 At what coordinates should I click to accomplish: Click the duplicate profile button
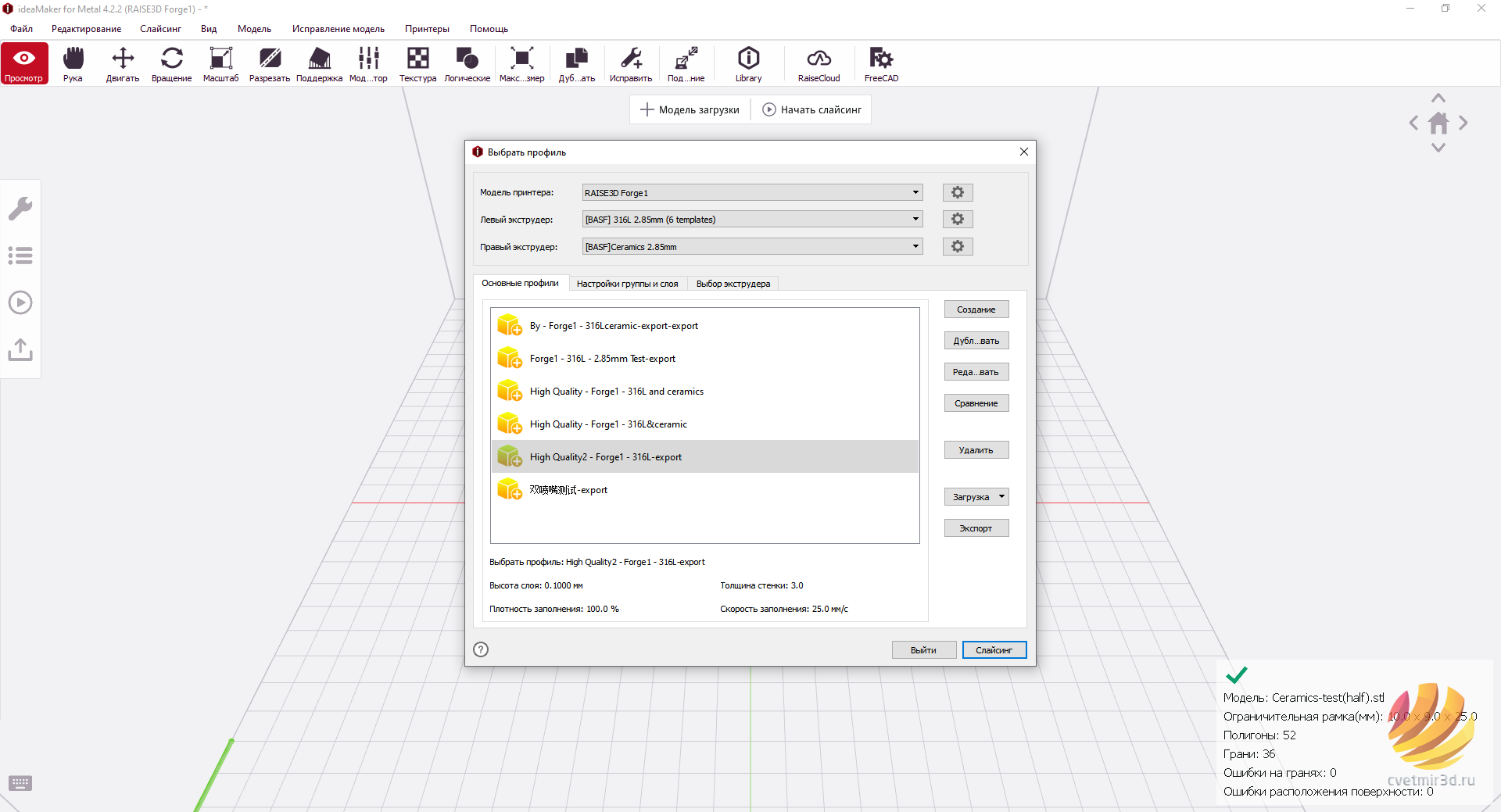976,341
